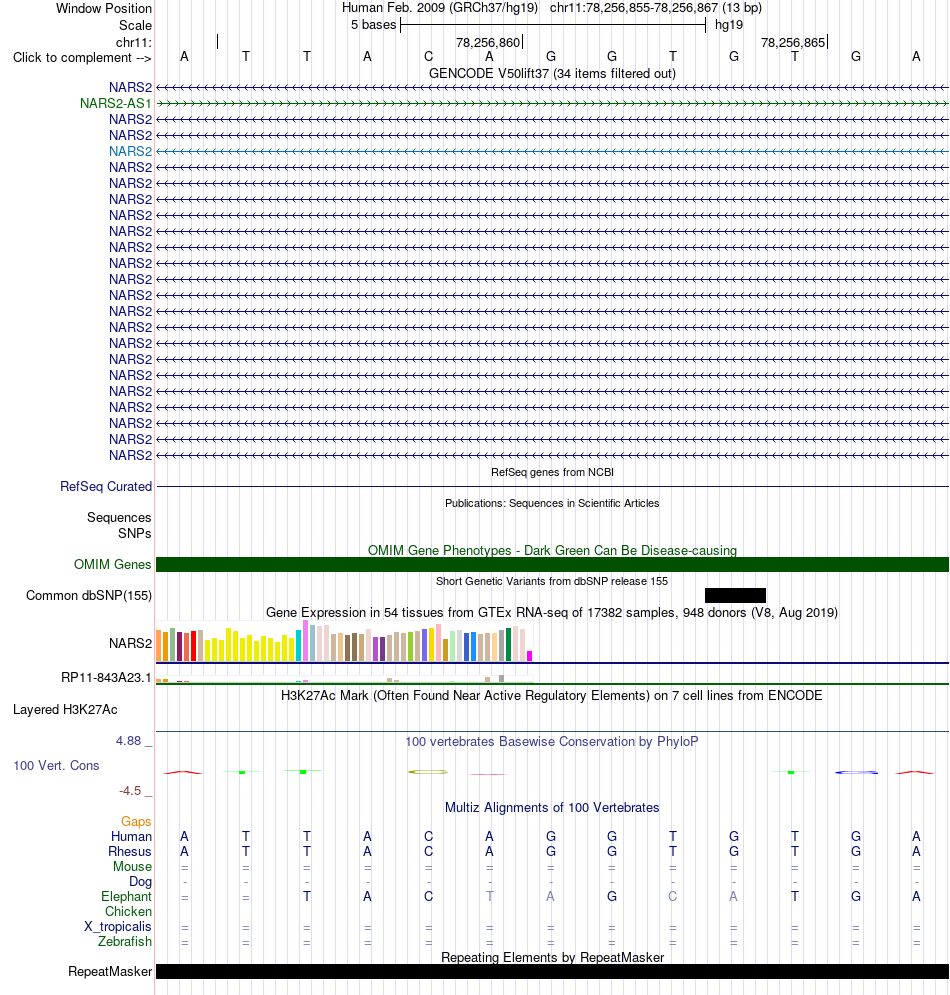Select the X_tropicalis alignment row label
The height and width of the screenshot is (995, 950).
coord(117,926)
